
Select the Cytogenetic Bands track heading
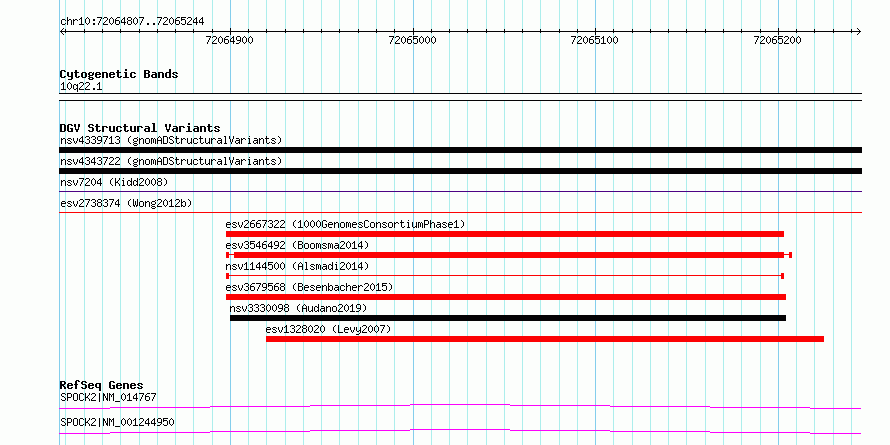point(119,74)
